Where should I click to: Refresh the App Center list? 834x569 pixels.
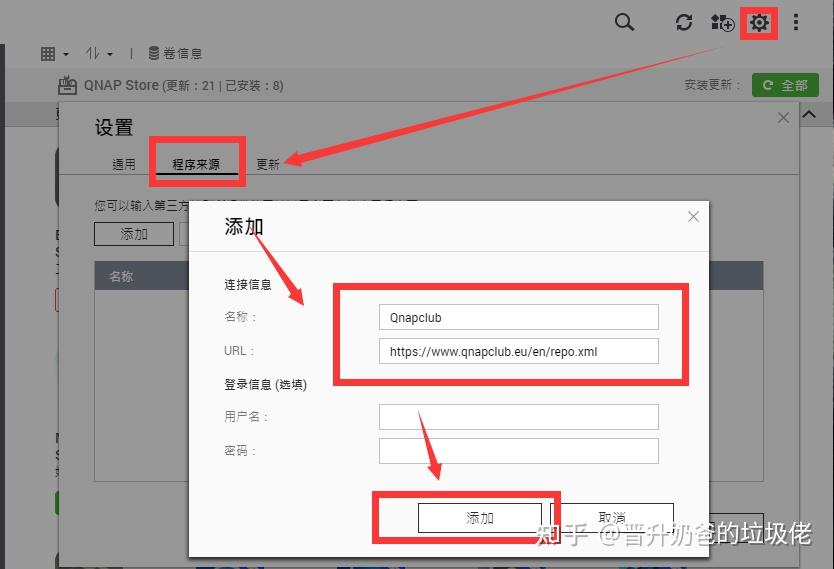point(683,22)
